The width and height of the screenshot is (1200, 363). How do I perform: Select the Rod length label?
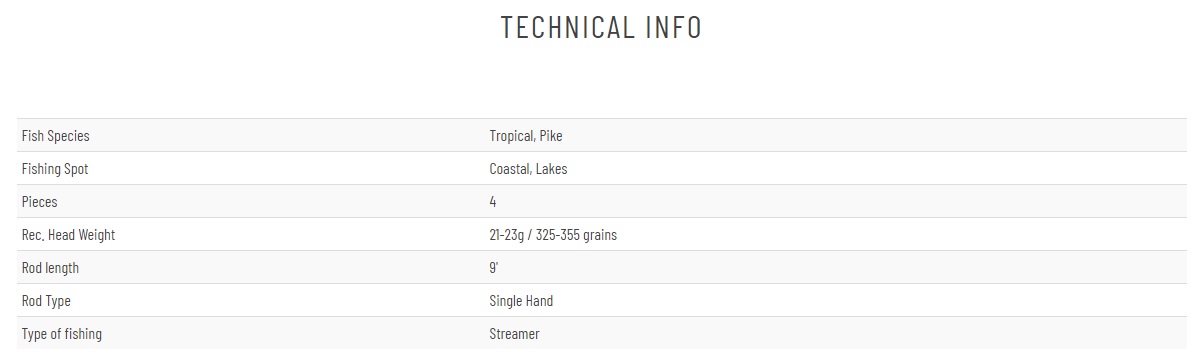[x=50, y=268]
